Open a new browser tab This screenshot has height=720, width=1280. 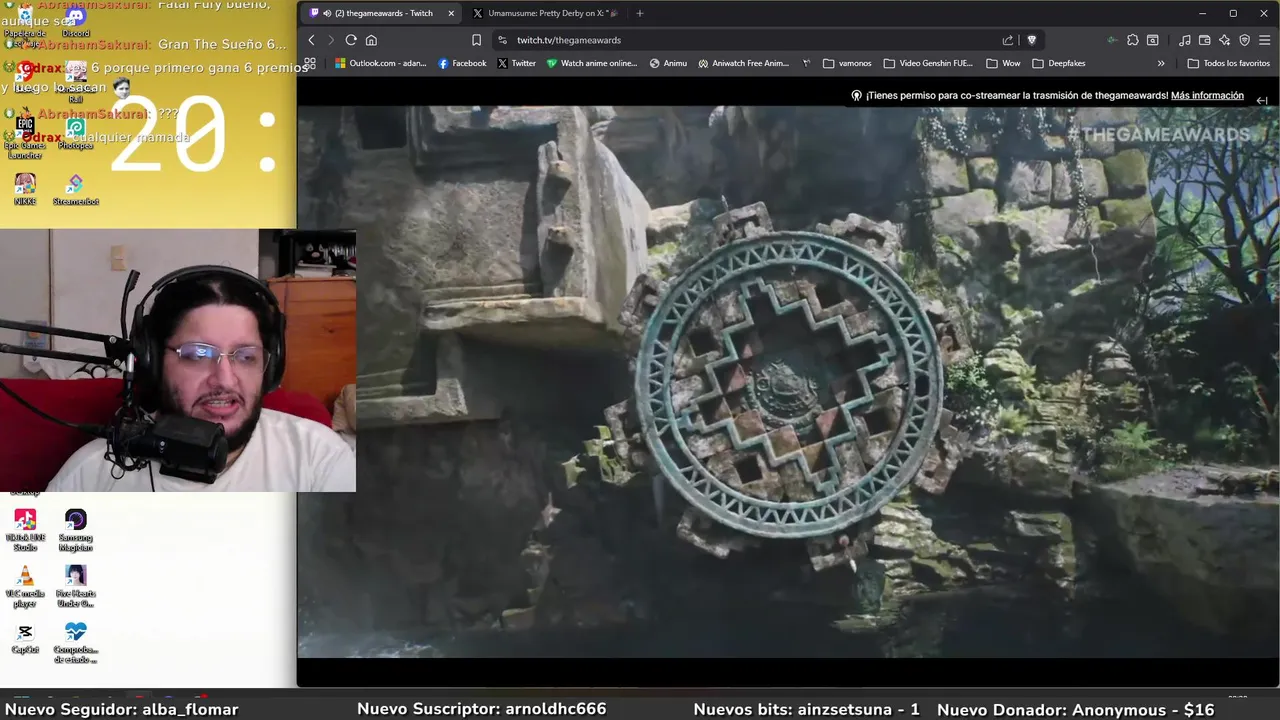640,13
